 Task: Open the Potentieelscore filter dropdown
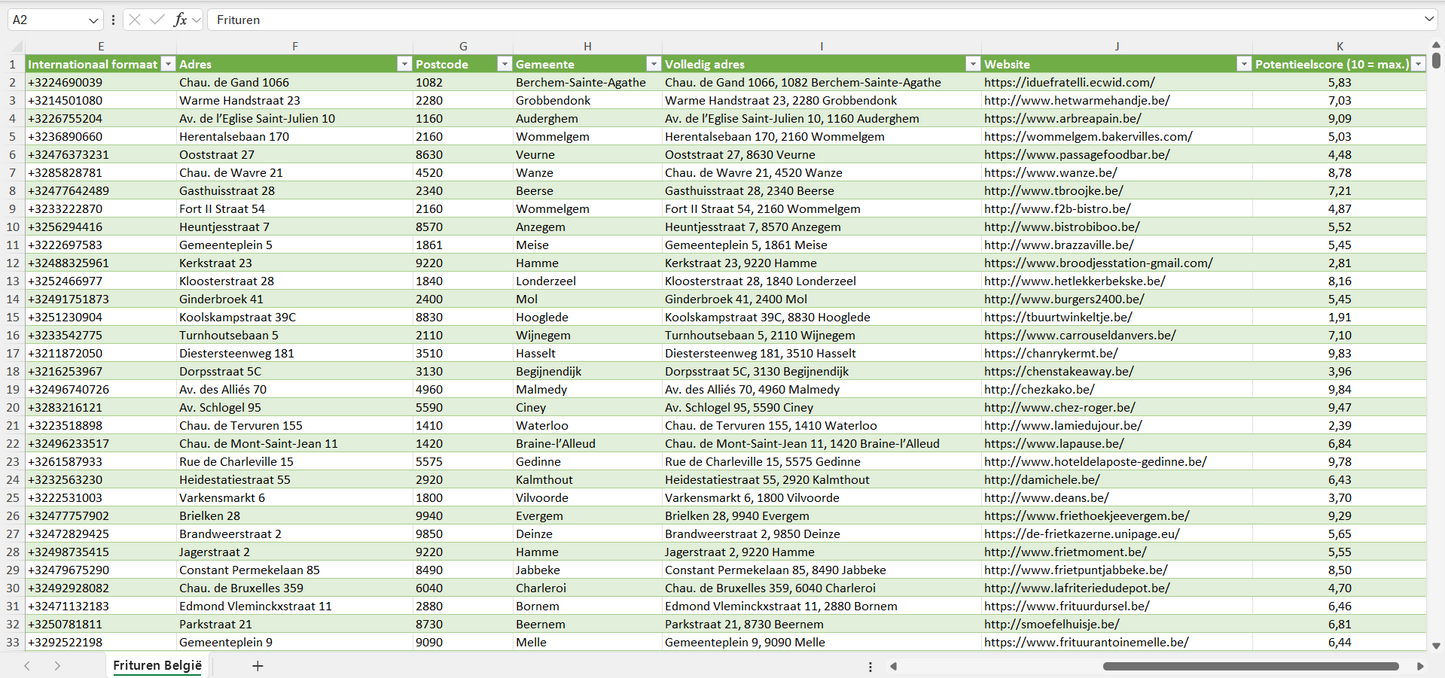click(x=1418, y=64)
